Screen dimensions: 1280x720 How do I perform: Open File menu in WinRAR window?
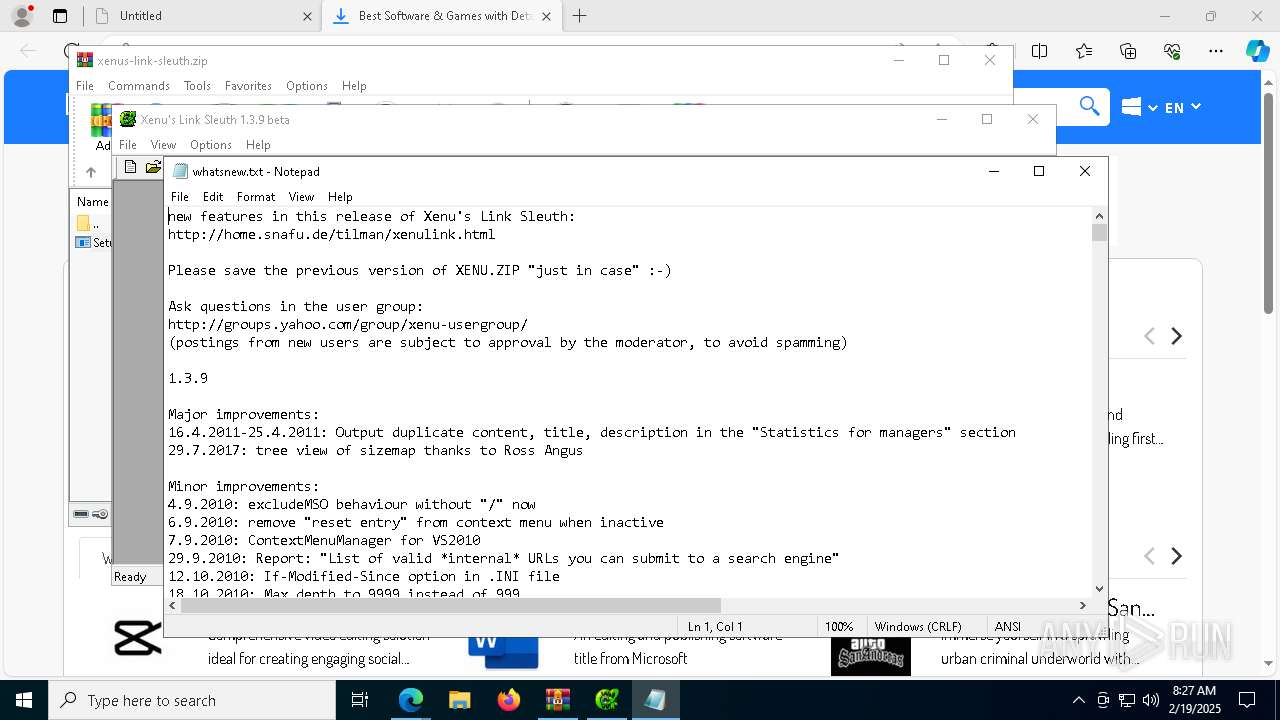tap(85, 86)
